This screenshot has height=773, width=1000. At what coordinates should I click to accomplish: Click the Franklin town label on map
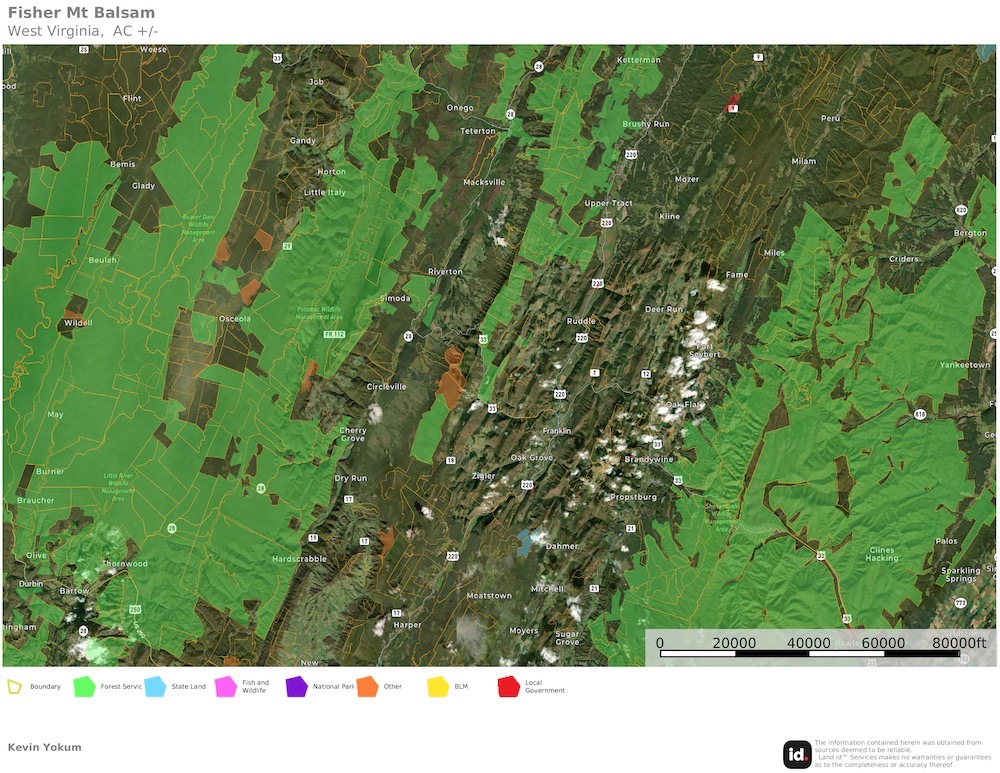tap(556, 431)
